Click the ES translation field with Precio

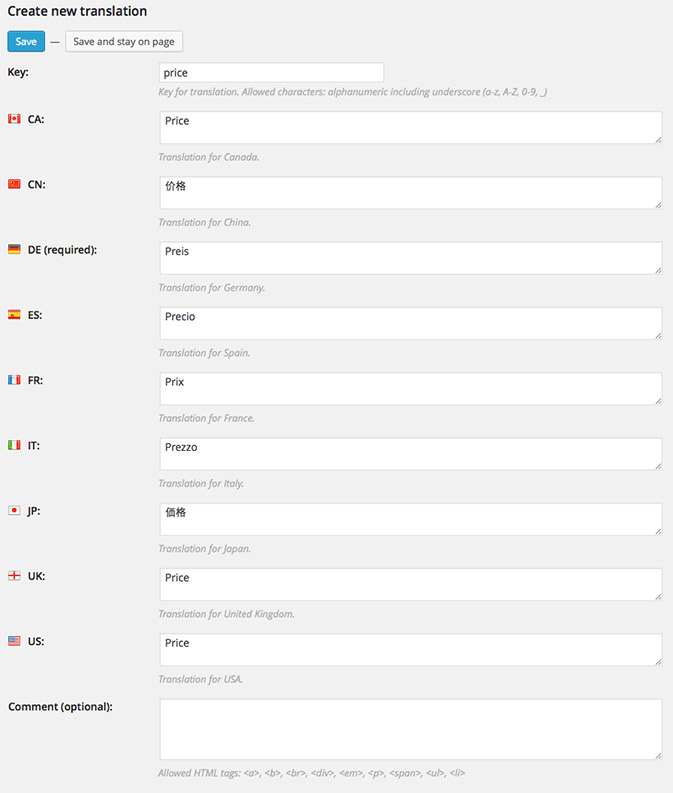coord(410,323)
